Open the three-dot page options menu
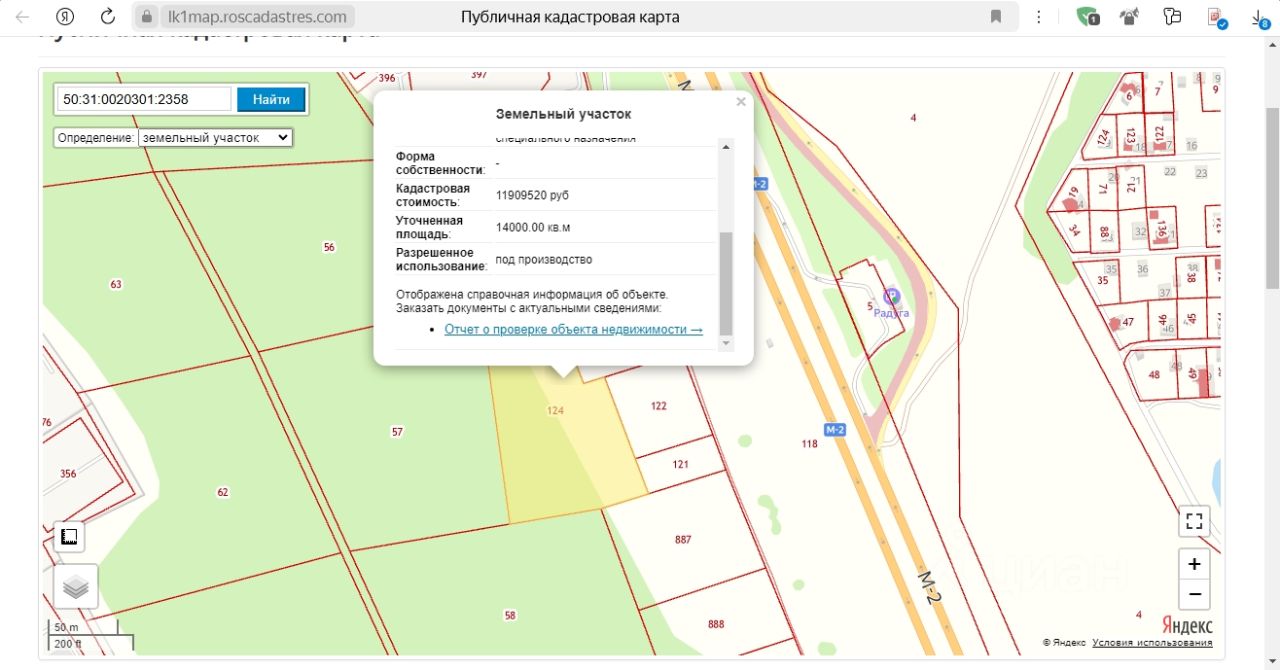This screenshot has height=670, width=1280. pos(1039,17)
